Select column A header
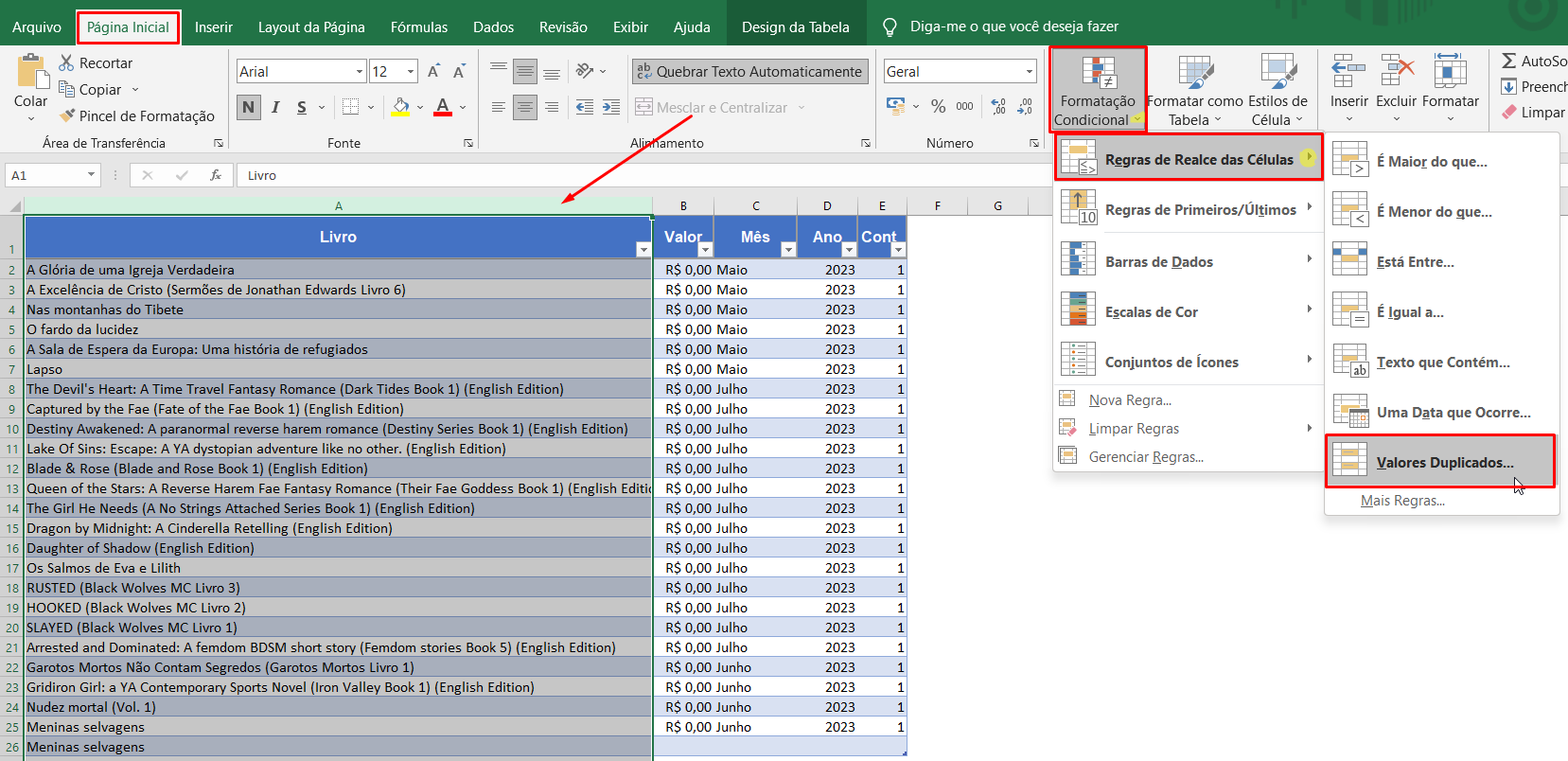The height and width of the screenshot is (761, 1568). [x=338, y=205]
